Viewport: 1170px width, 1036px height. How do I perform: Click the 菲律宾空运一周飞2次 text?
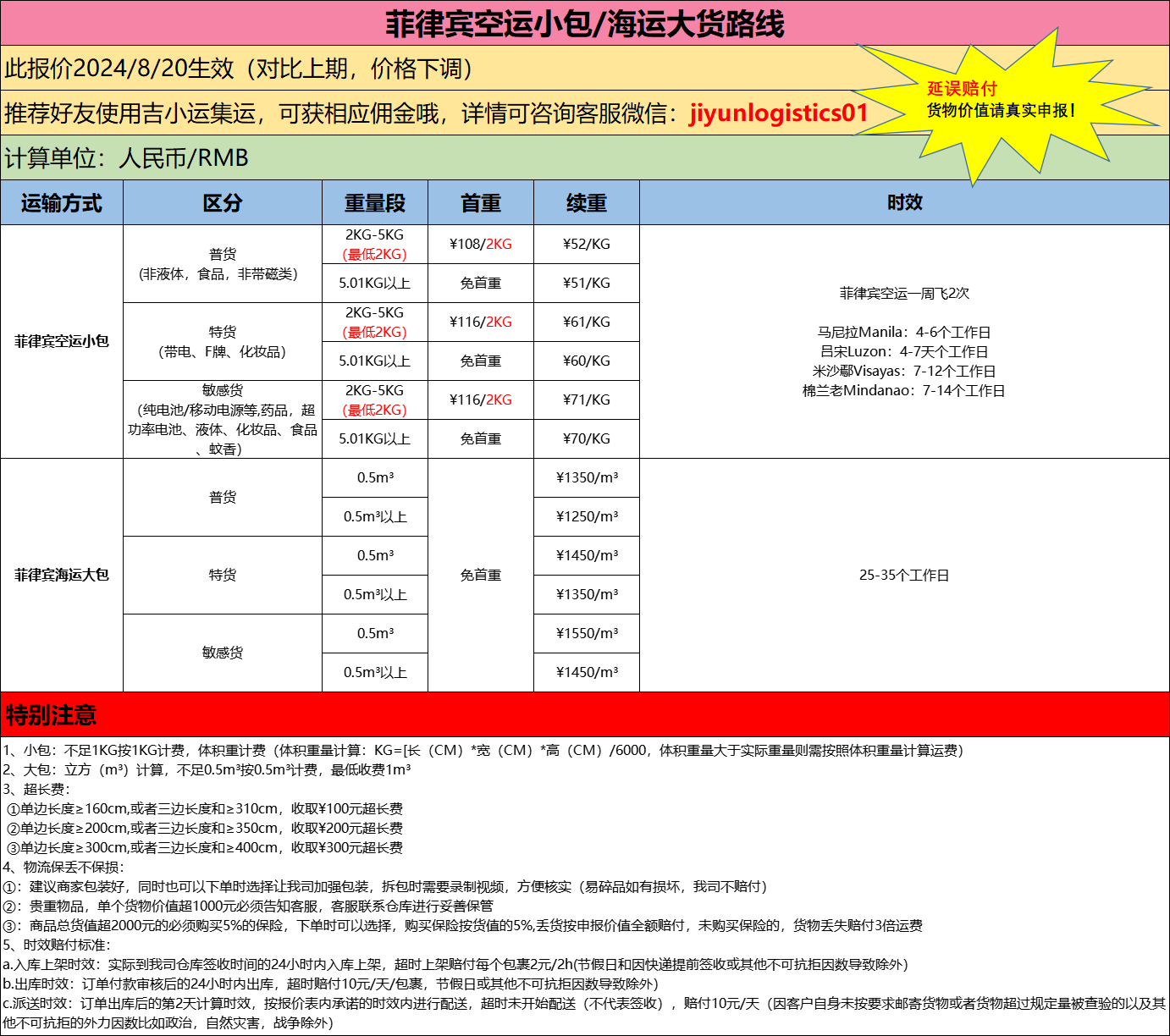click(x=904, y=293)
